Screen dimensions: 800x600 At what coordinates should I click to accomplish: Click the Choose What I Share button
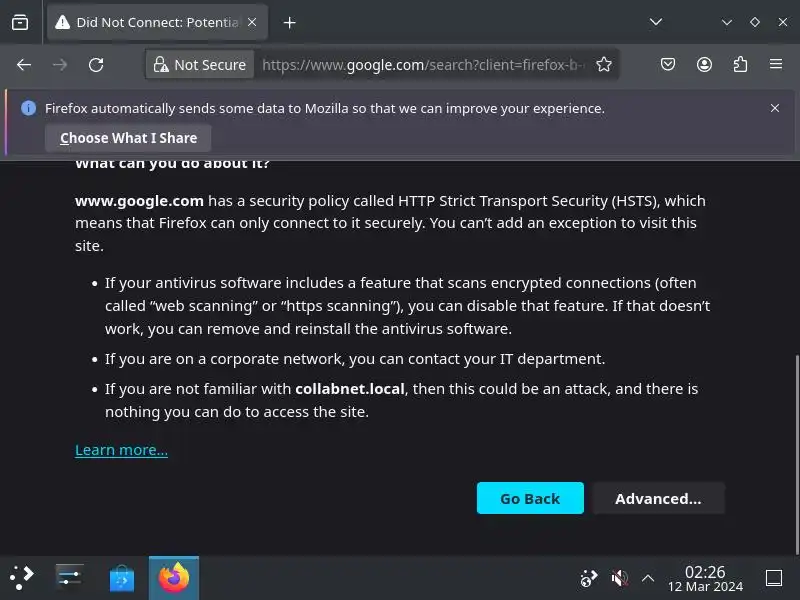tap(128, 138)
